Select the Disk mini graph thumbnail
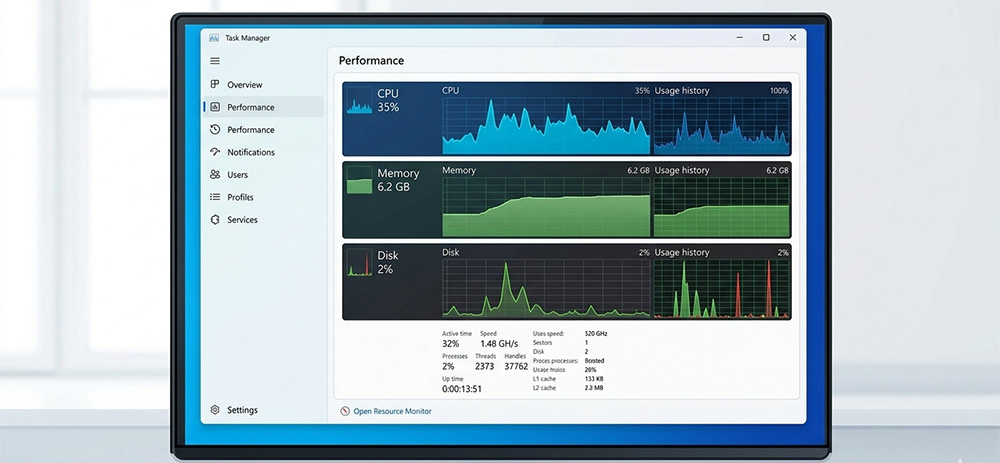The height and width of the screenshot is (463, 1000). click(x=359, y=262)
